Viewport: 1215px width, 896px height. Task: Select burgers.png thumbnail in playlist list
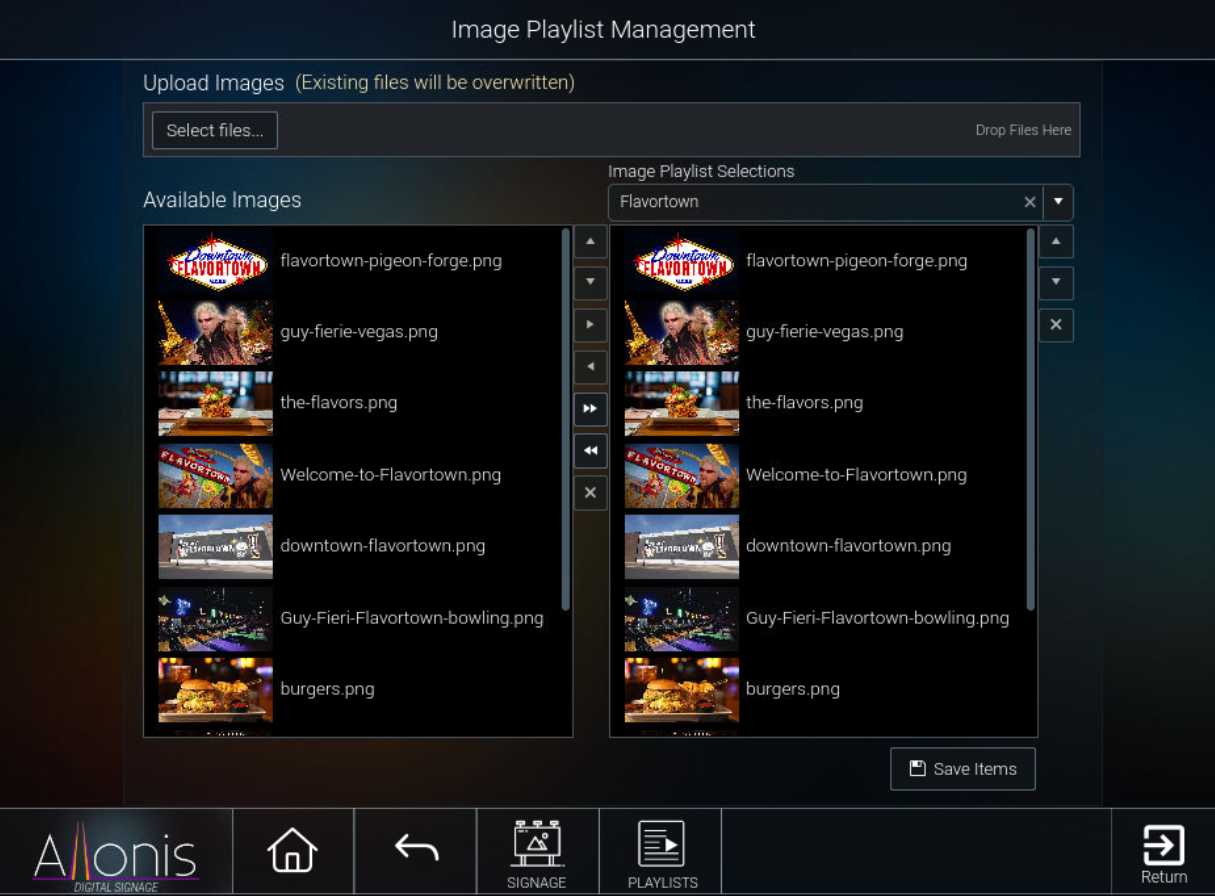tap(682, 689)
